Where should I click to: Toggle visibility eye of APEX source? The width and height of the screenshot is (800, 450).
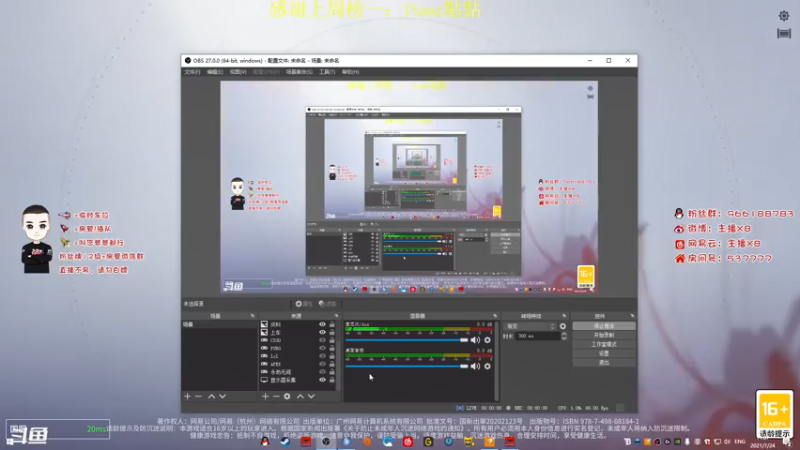pos(322,364)
